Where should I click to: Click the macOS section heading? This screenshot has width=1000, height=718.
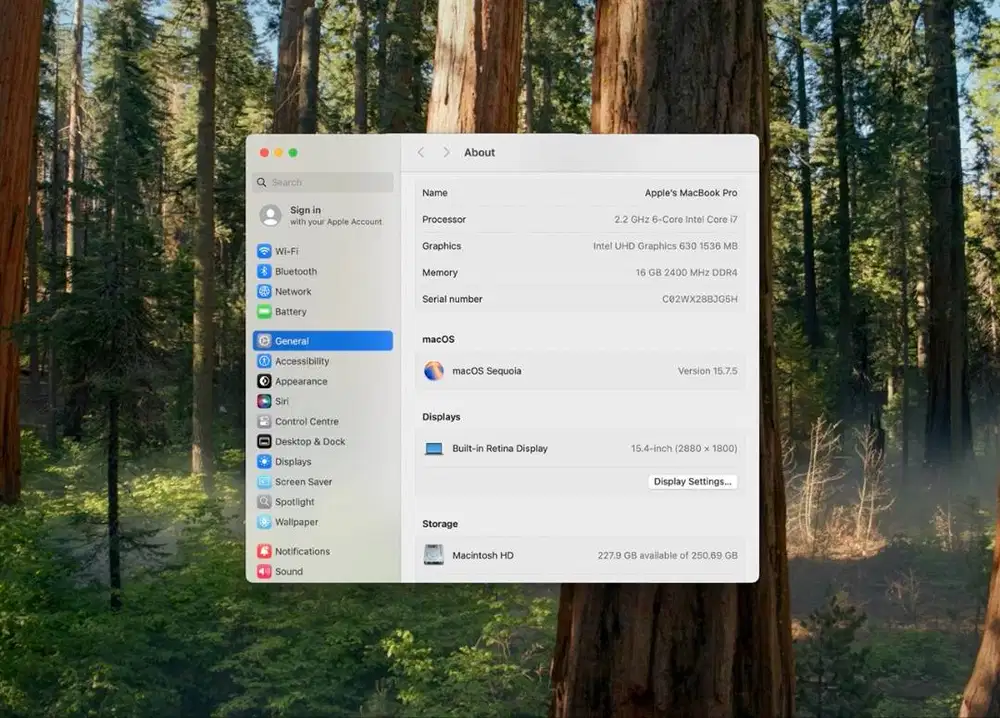pos(438,339)
